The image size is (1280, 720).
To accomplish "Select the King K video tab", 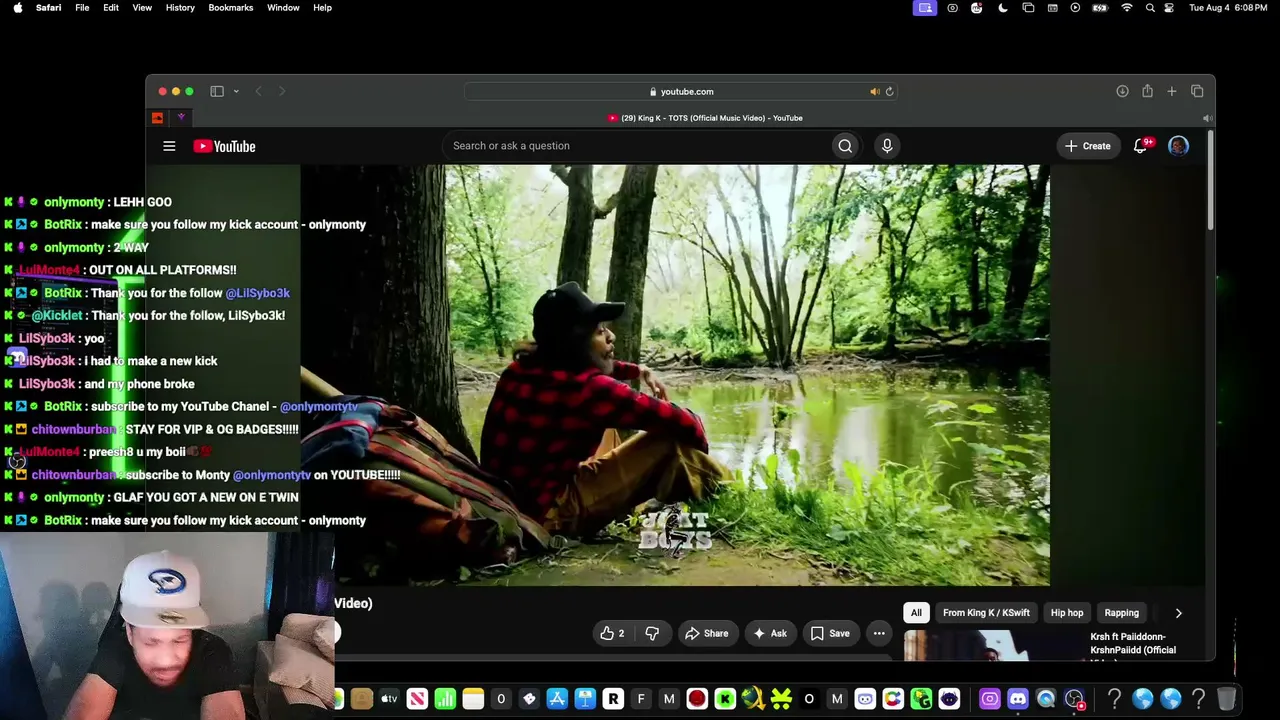I will tap(705, 118).
